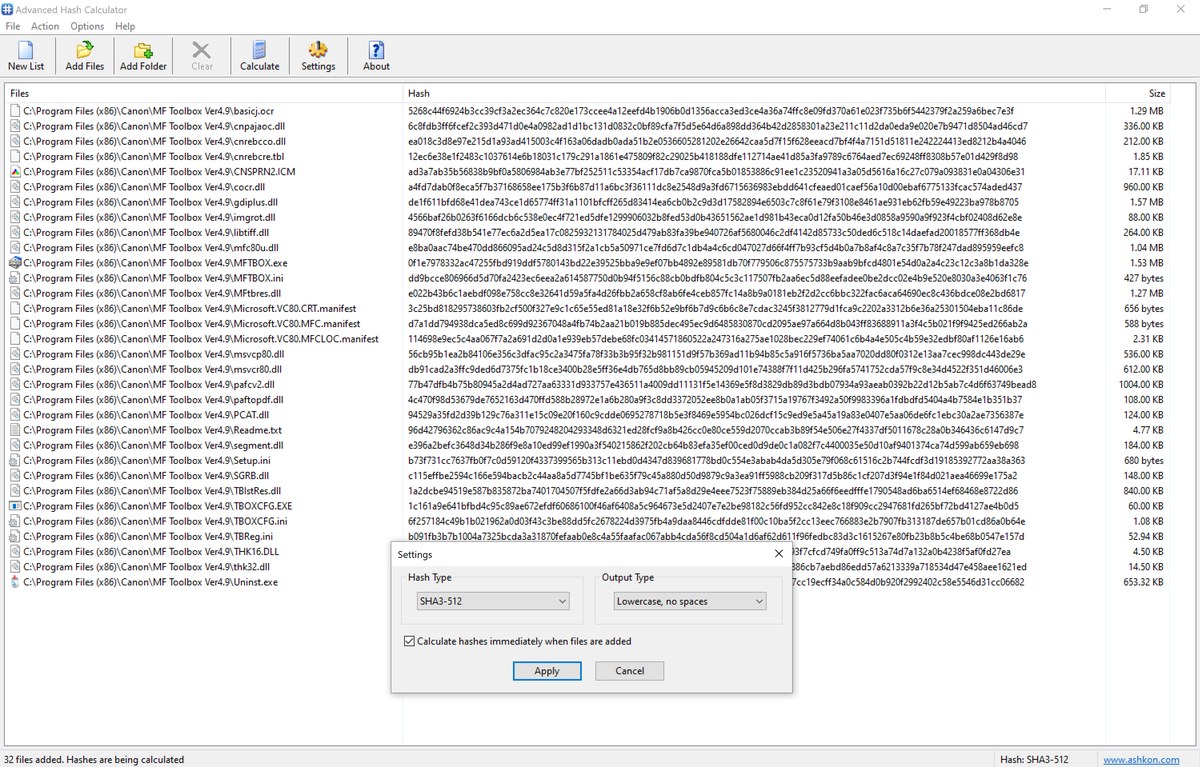
Task: Click the Calculate toolbar icon
Action: pyautogui.click(x=260, y=56)
